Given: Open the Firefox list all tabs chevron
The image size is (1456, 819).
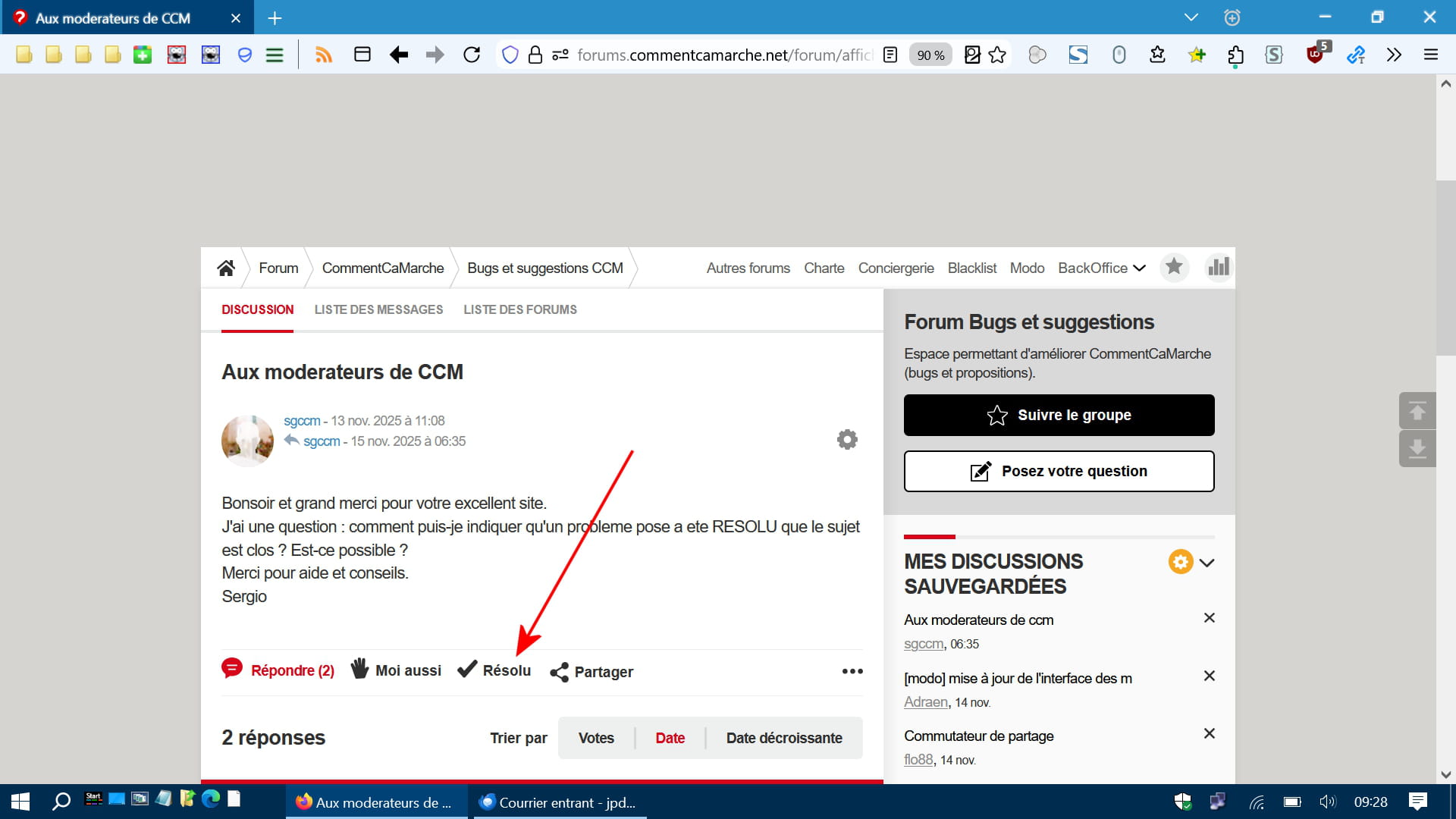Looking at the screenshot, I should point(1191,17).
